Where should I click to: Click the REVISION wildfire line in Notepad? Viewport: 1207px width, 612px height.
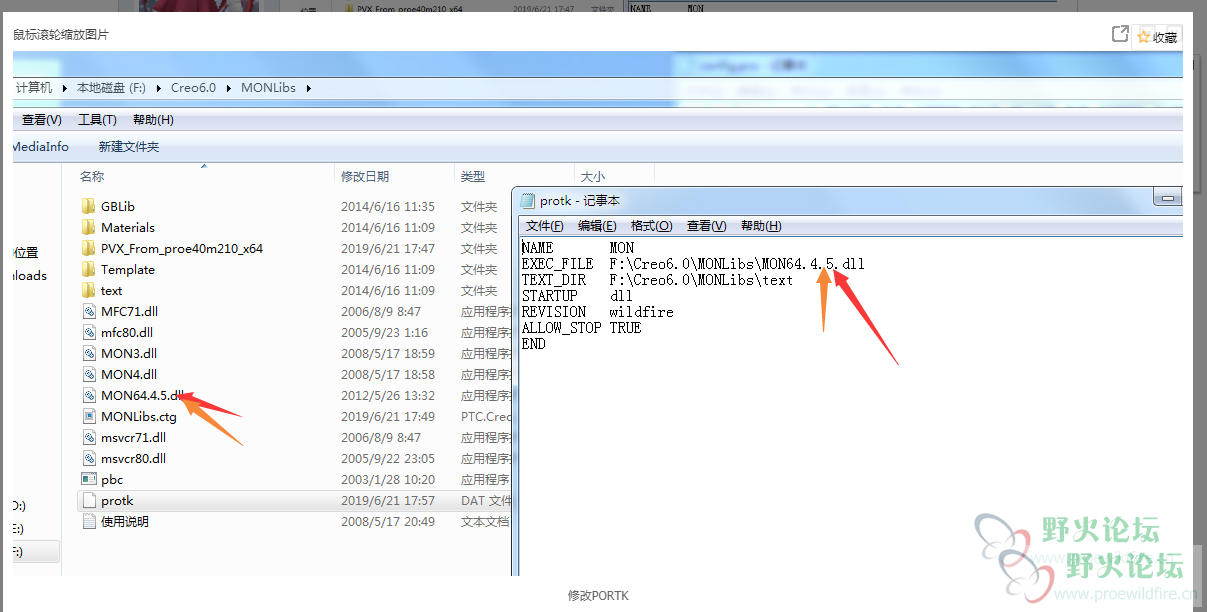coord(597,312)
